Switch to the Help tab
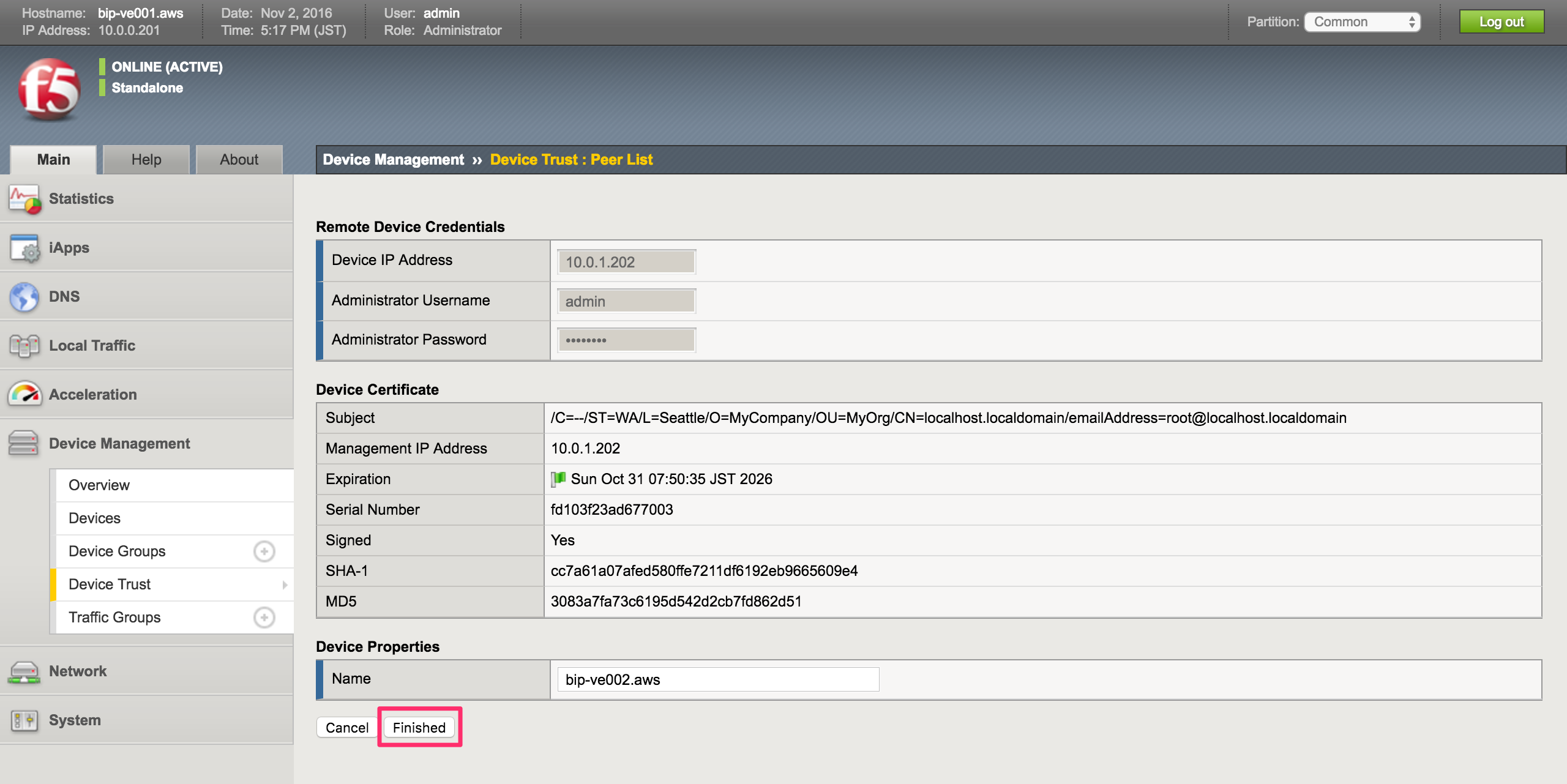Viewport: 1567px width, 784px height. [x=146, y=159]
